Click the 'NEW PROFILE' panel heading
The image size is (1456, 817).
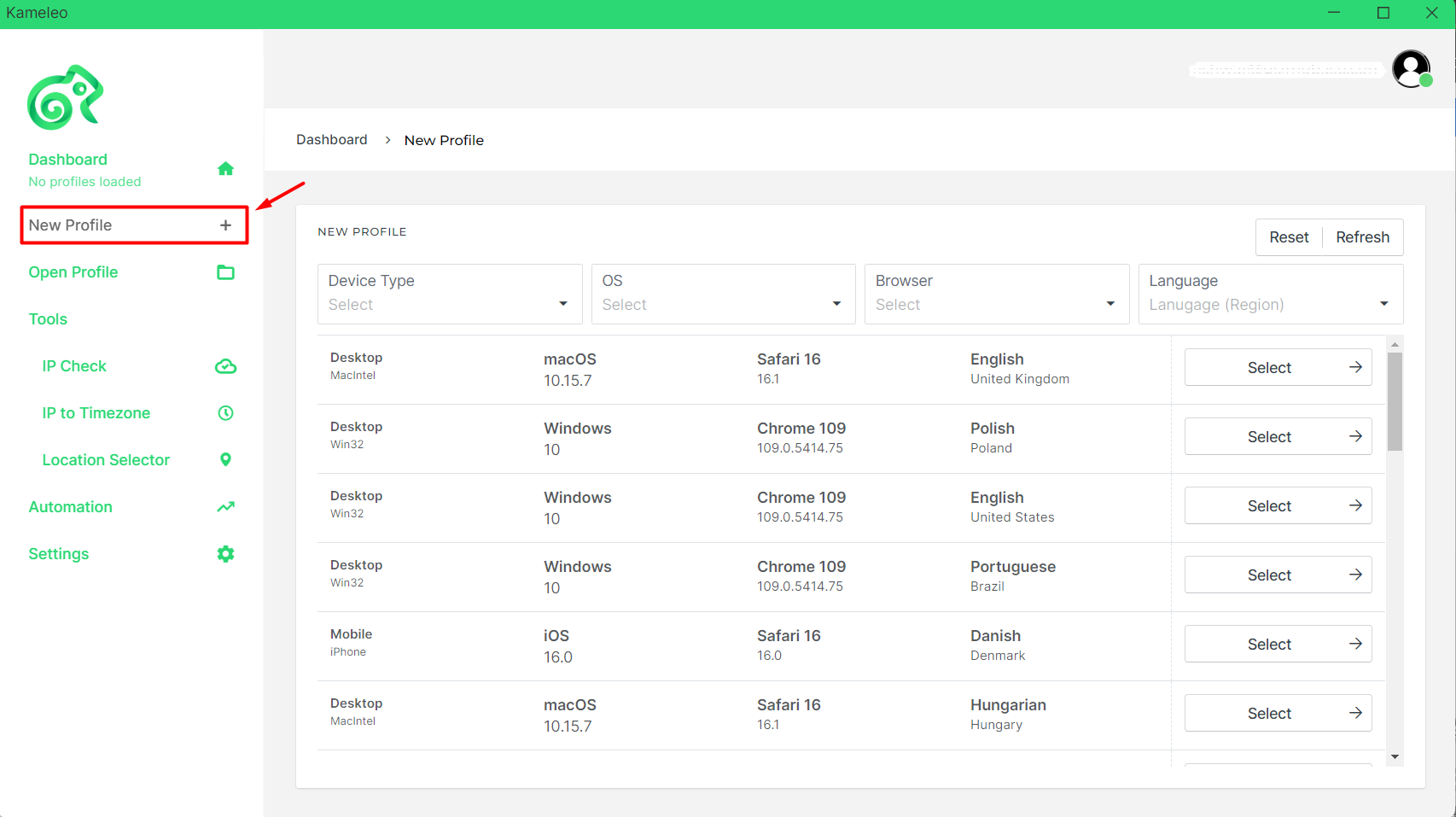[362, 232]
